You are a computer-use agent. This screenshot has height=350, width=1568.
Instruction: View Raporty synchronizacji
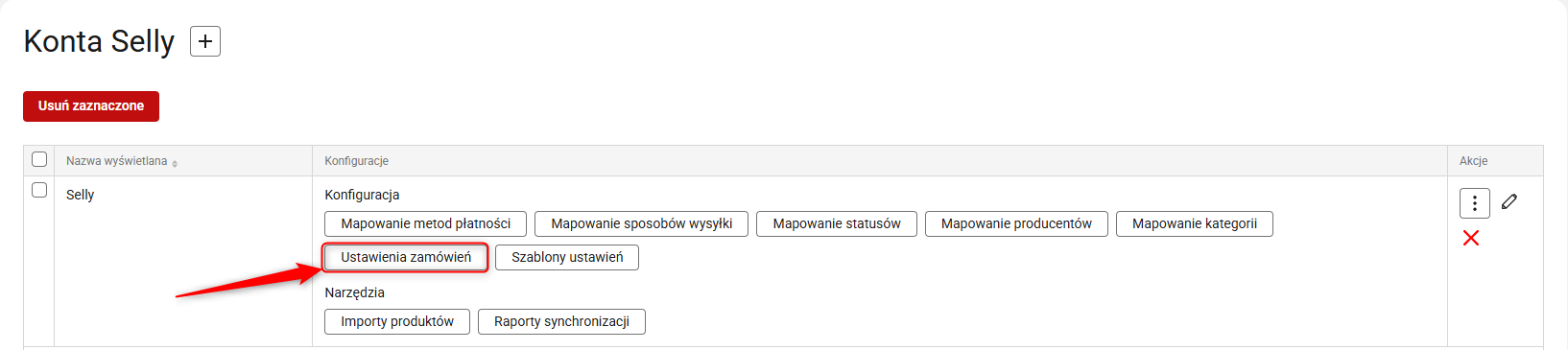coord(561,321)
